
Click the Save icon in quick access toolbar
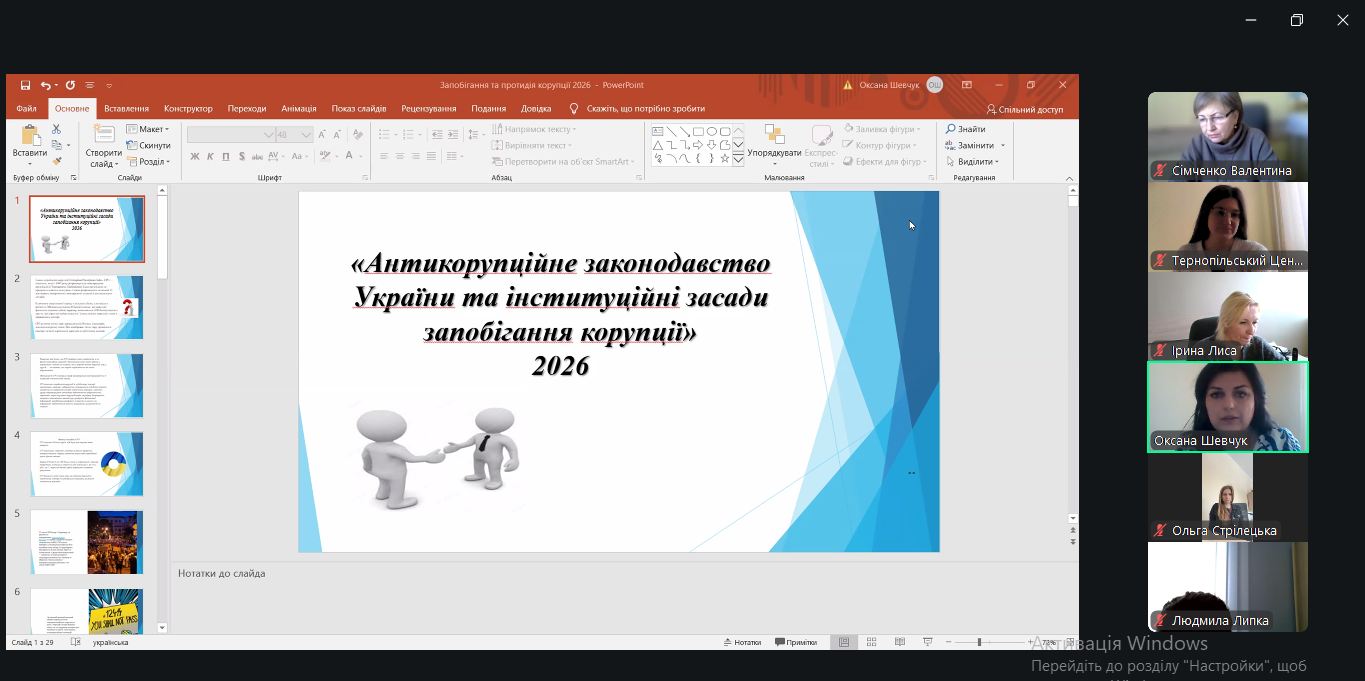(x=25, y=86)
